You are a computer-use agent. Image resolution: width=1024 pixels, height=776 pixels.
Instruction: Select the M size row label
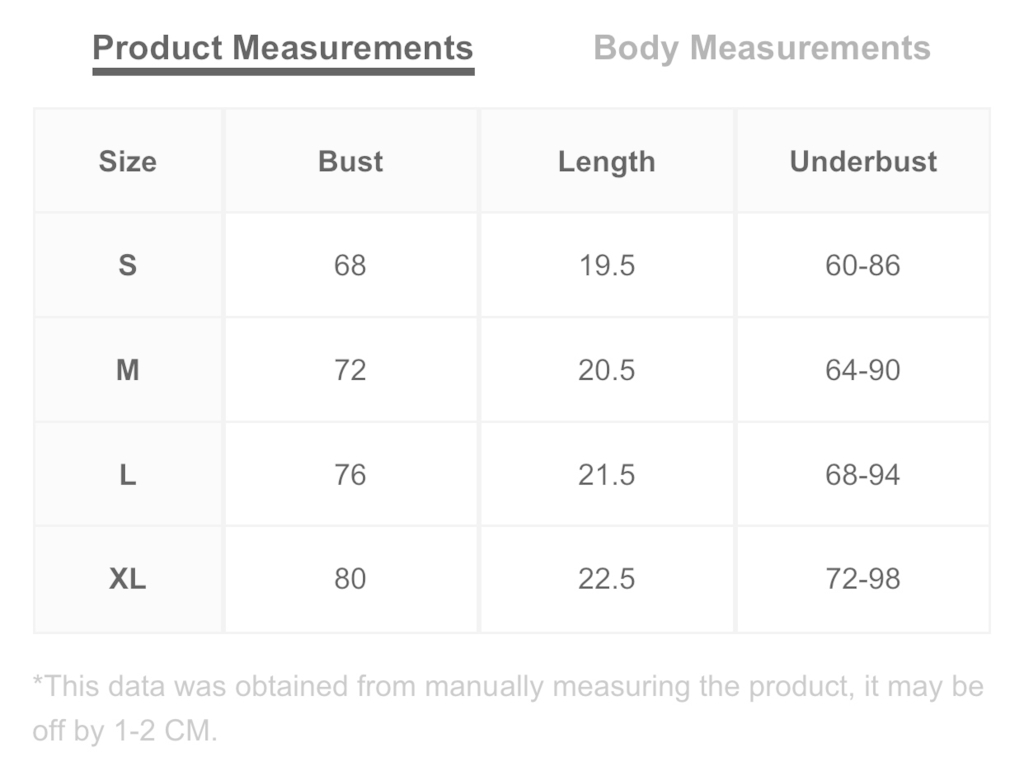[128, 370]
